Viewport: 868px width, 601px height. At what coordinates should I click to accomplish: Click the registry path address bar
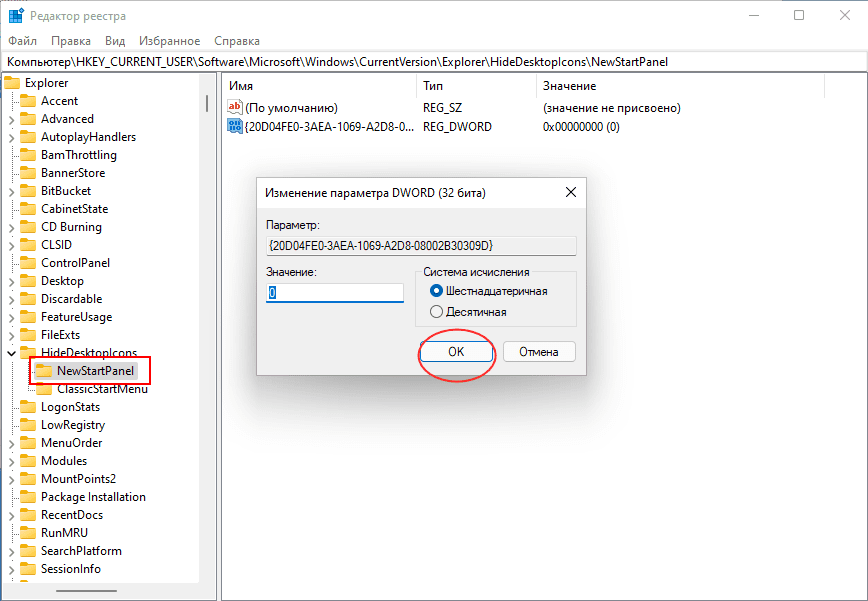[434, 62]
